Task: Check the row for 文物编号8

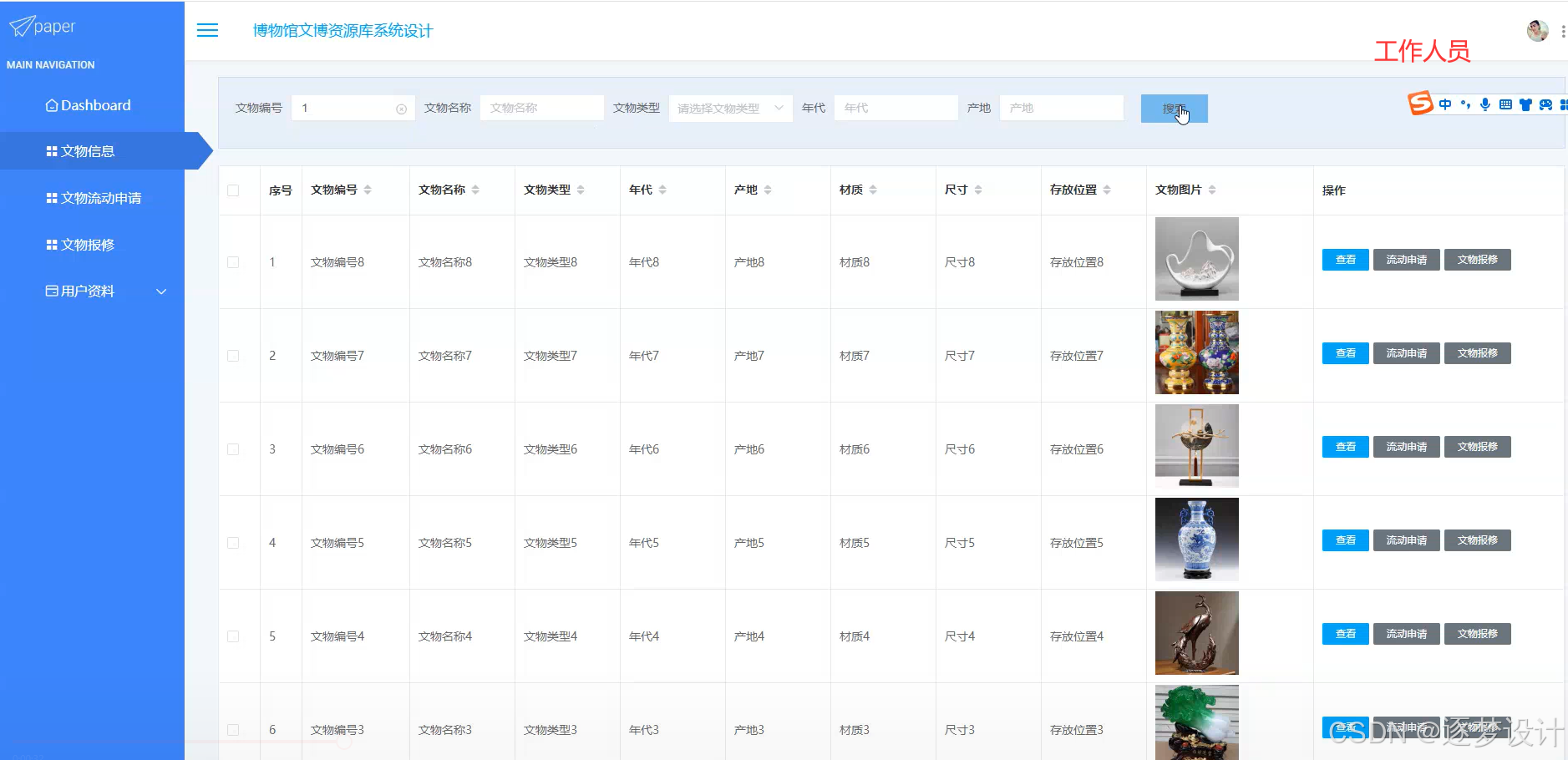Action: tap(233, 262)
